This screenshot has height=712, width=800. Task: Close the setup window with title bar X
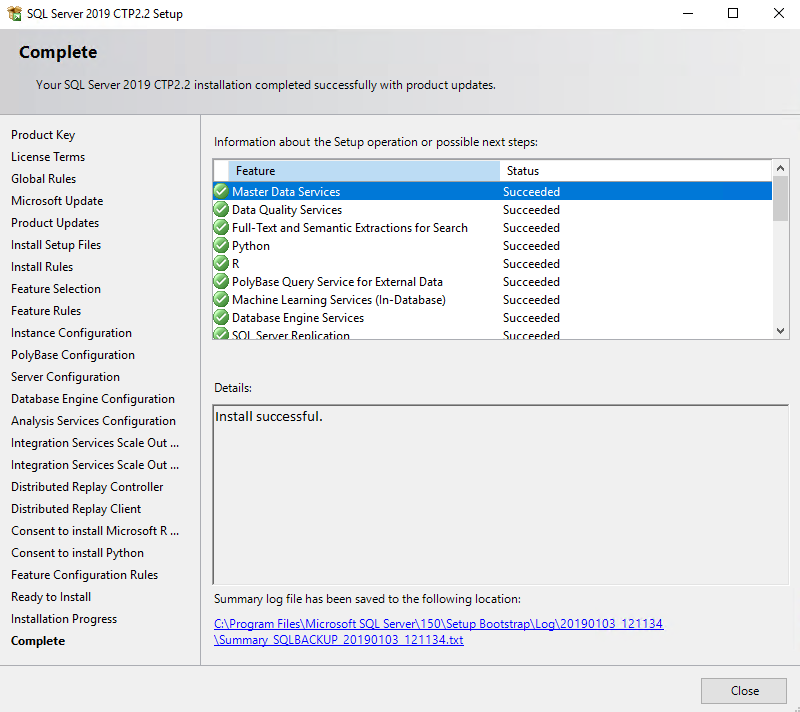[x=778, y=13]
